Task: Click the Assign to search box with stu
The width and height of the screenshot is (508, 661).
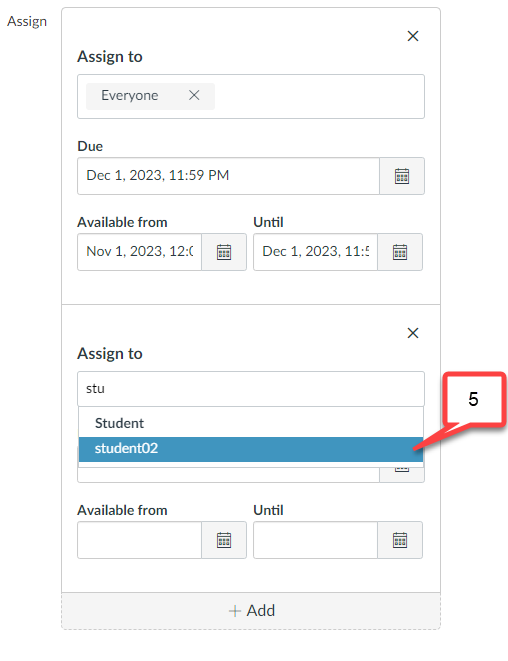Action: click(251, 389)
